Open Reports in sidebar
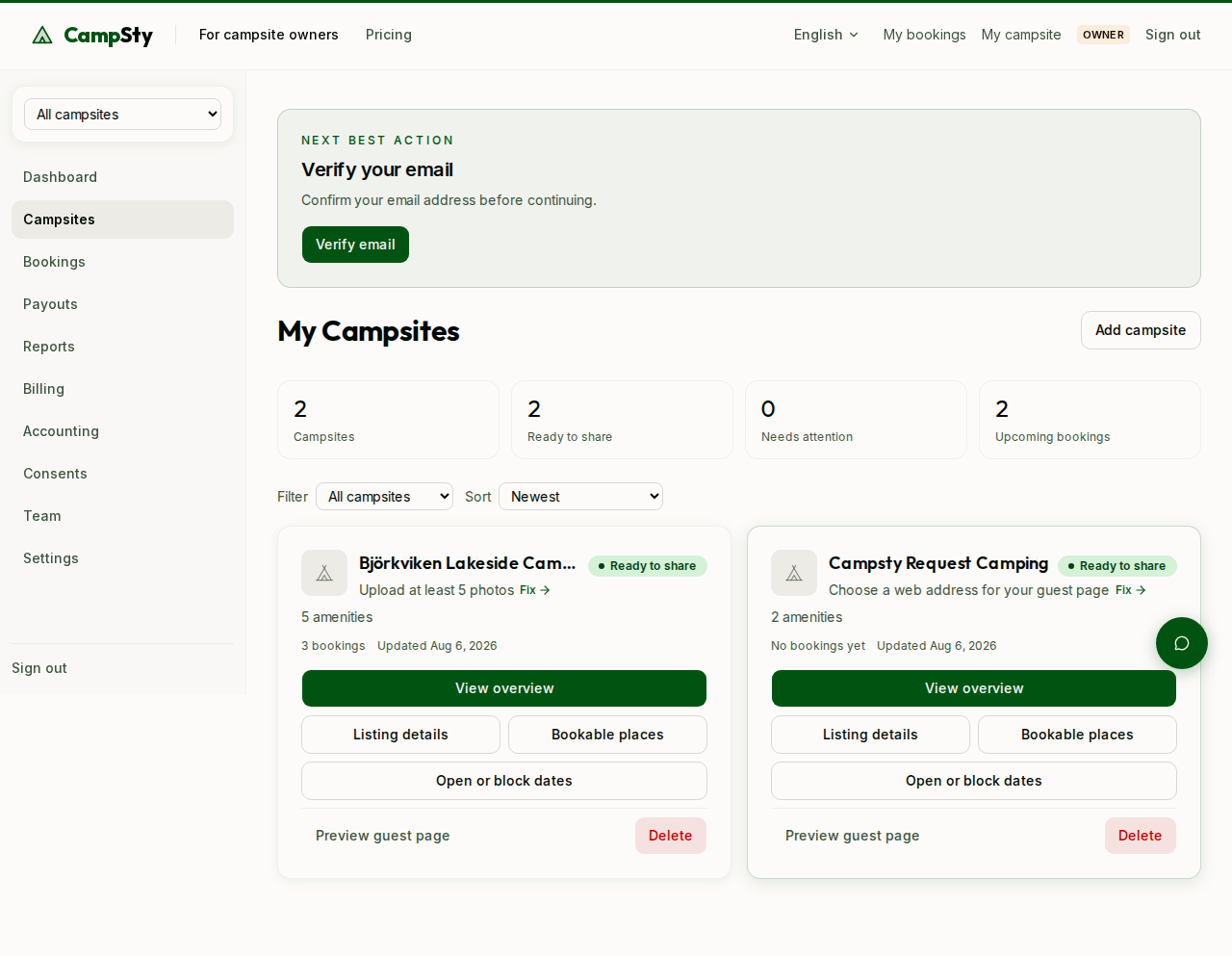 122,347
